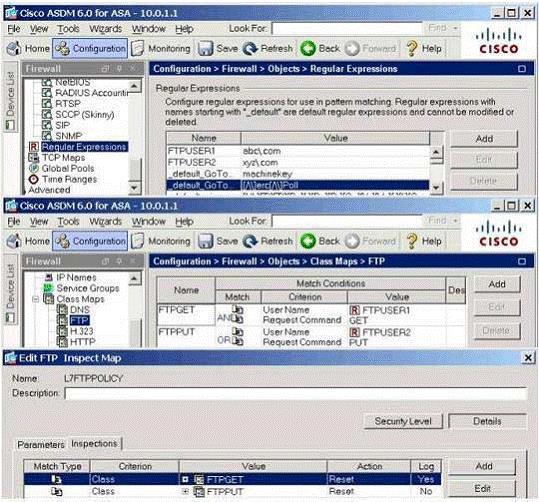Select the FTPUSER2 regular expression row
This screenshot has height=502, width=539.
[x=298, y=162]
